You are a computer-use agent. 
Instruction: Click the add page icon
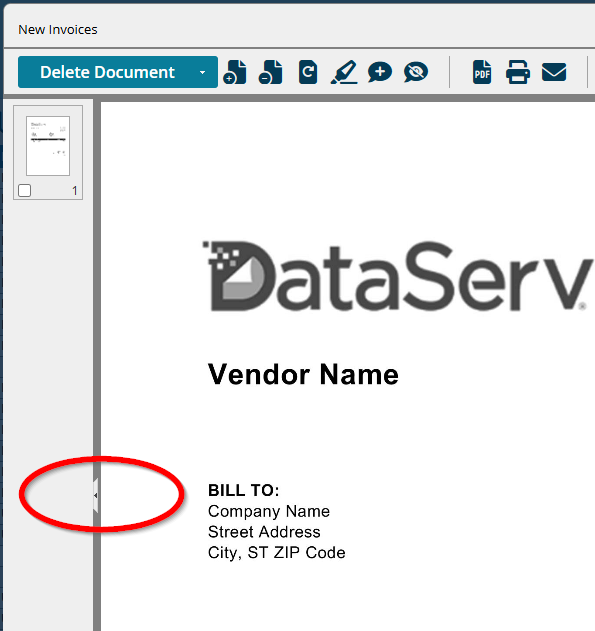(x=235, y=72)
